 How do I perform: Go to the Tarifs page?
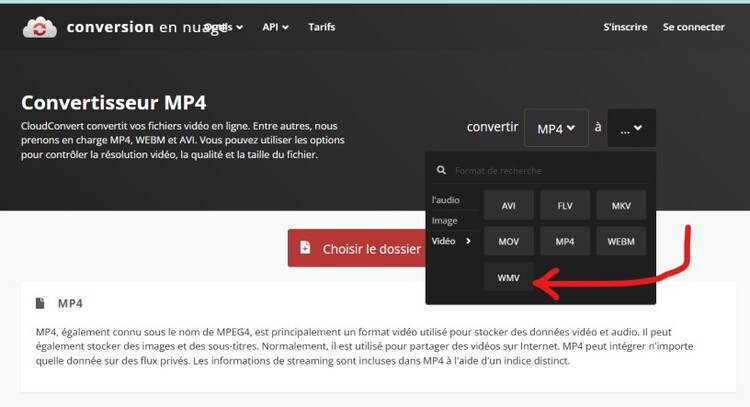(321, 27)
